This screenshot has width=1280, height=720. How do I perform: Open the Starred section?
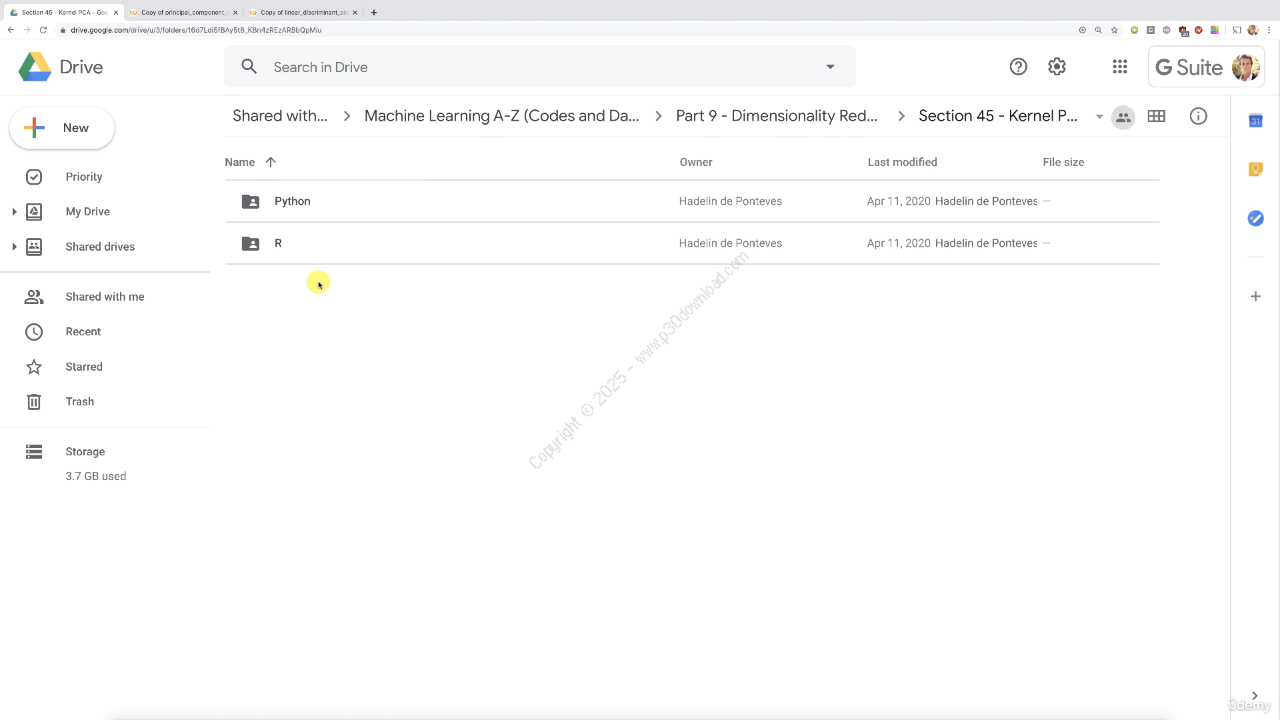84,367
